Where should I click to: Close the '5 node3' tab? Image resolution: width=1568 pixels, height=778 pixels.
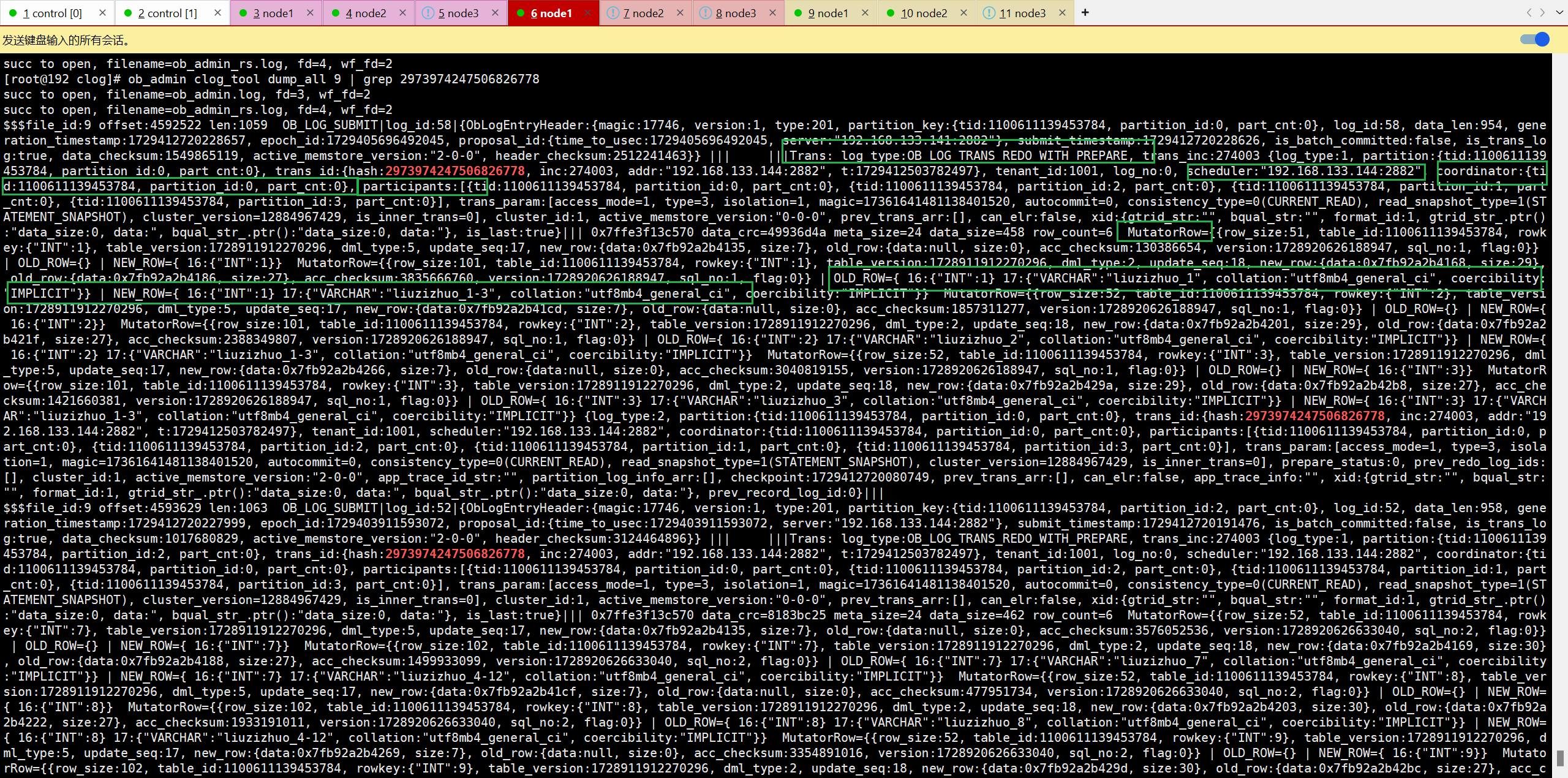click(x=495, y=12)
